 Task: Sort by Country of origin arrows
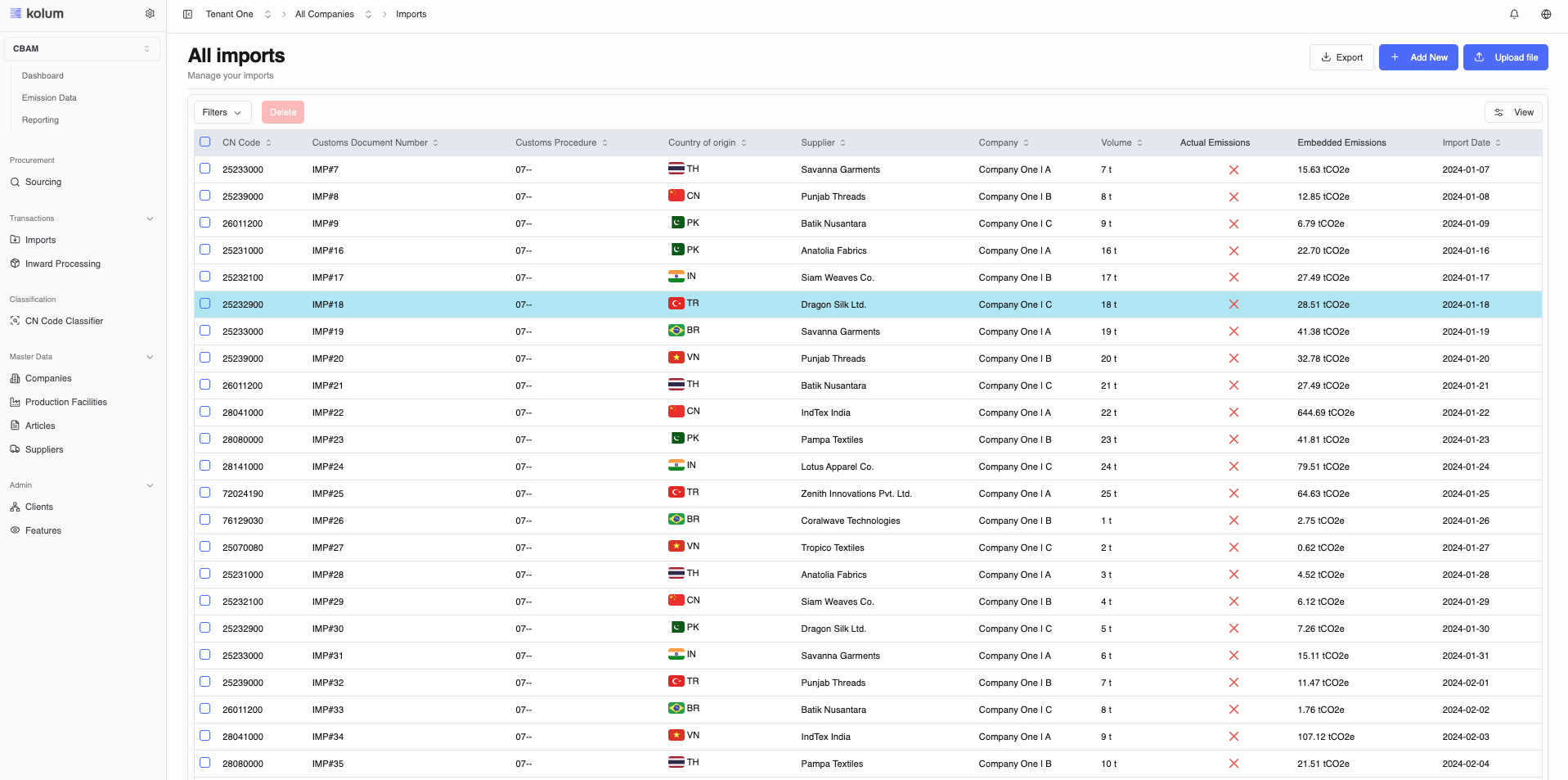click(744, 143)
